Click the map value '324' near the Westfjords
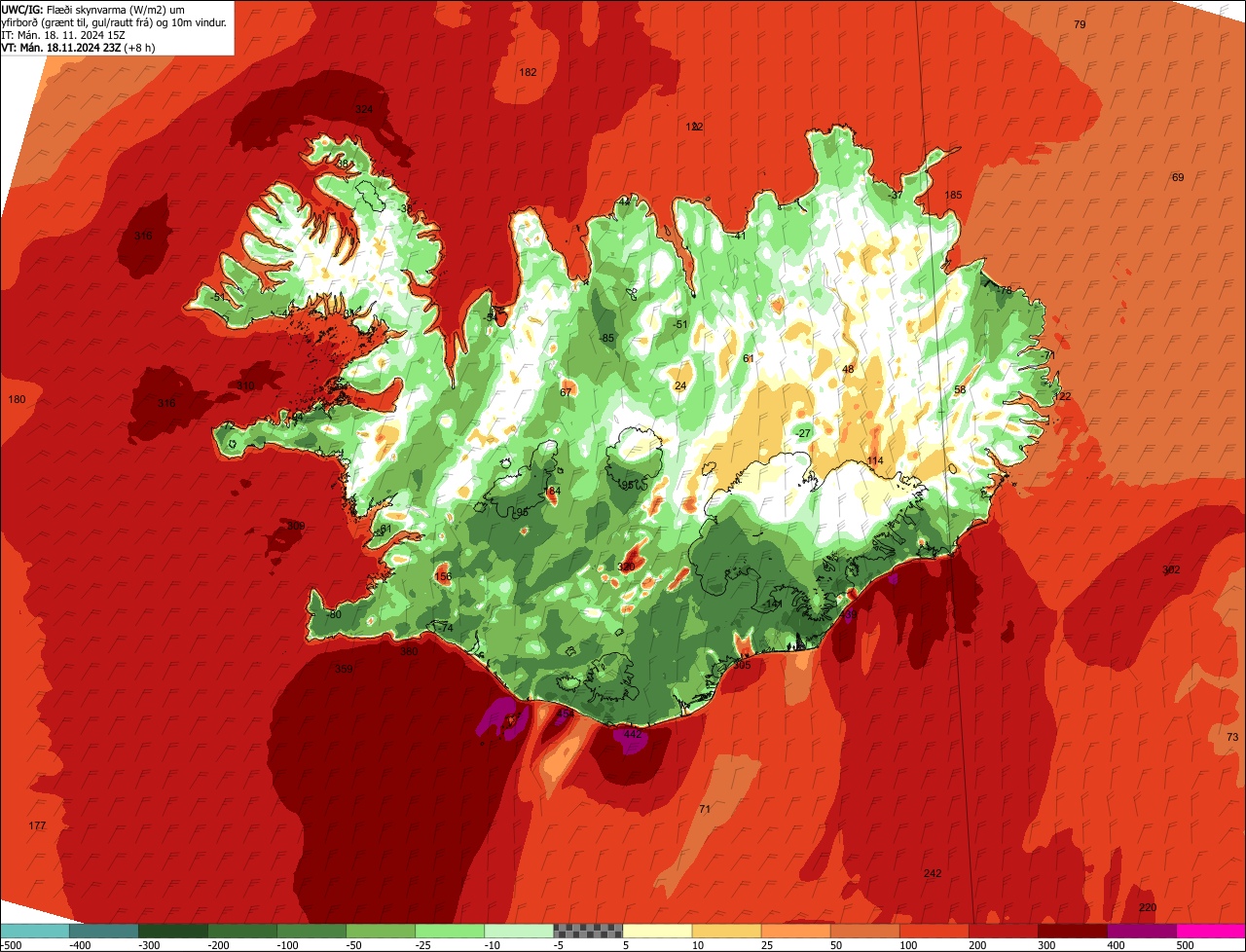The width and height of the screenshot is (1246, 952). [364, 109]
